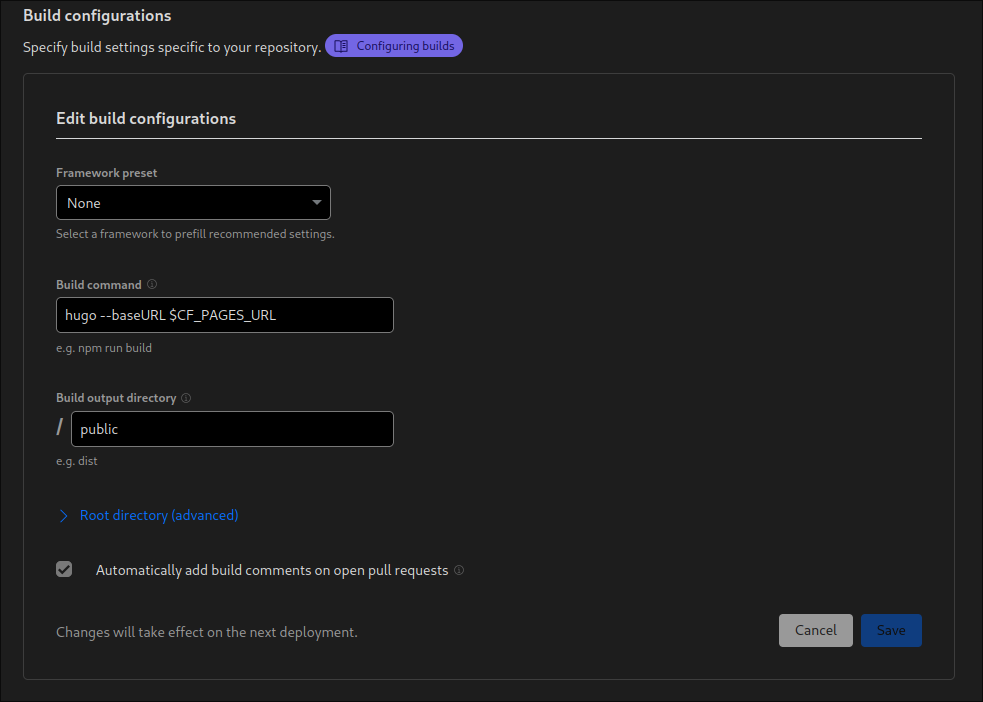Click the dropdown caret on the None selector

click(318, 202)
